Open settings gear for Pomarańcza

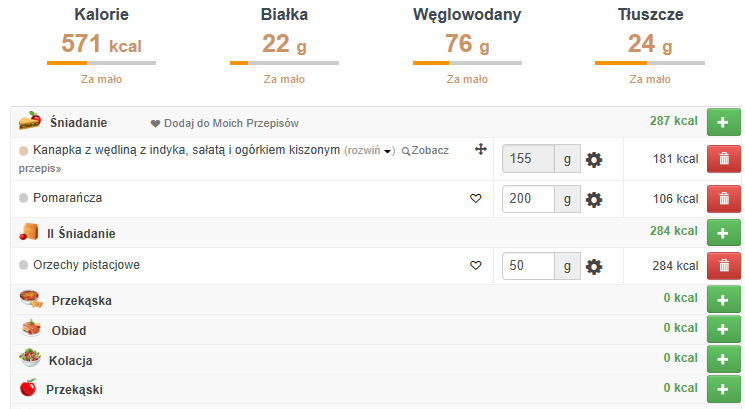594,199
